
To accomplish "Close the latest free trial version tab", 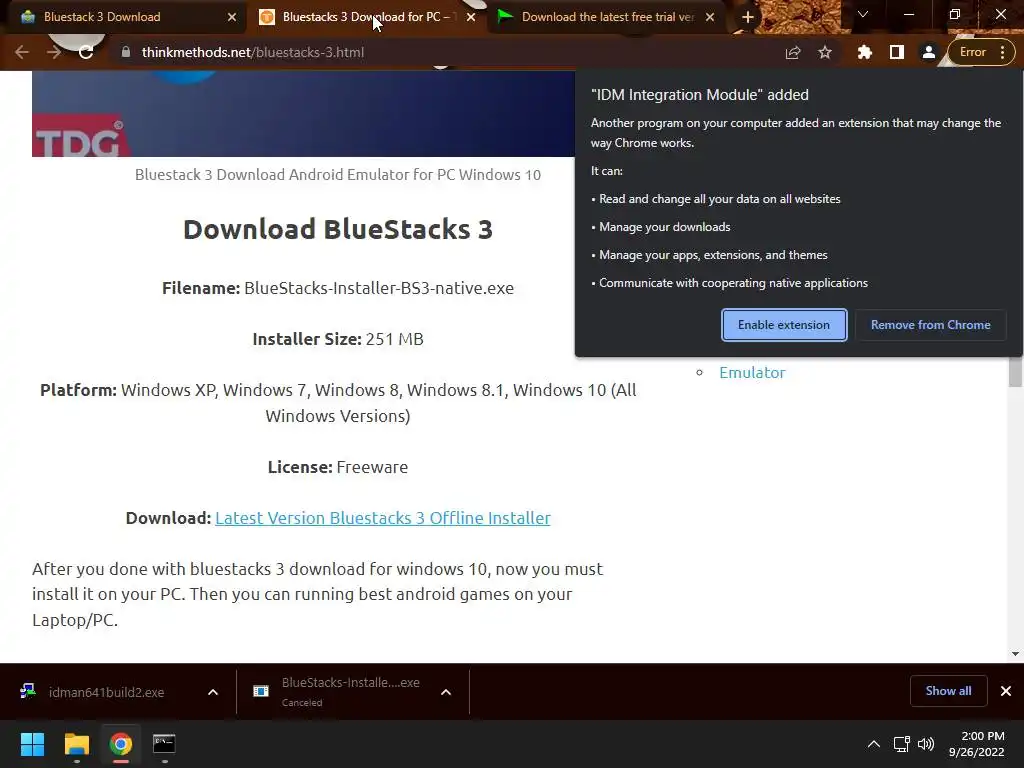I will pyautogui.click(x=710, y=17).
